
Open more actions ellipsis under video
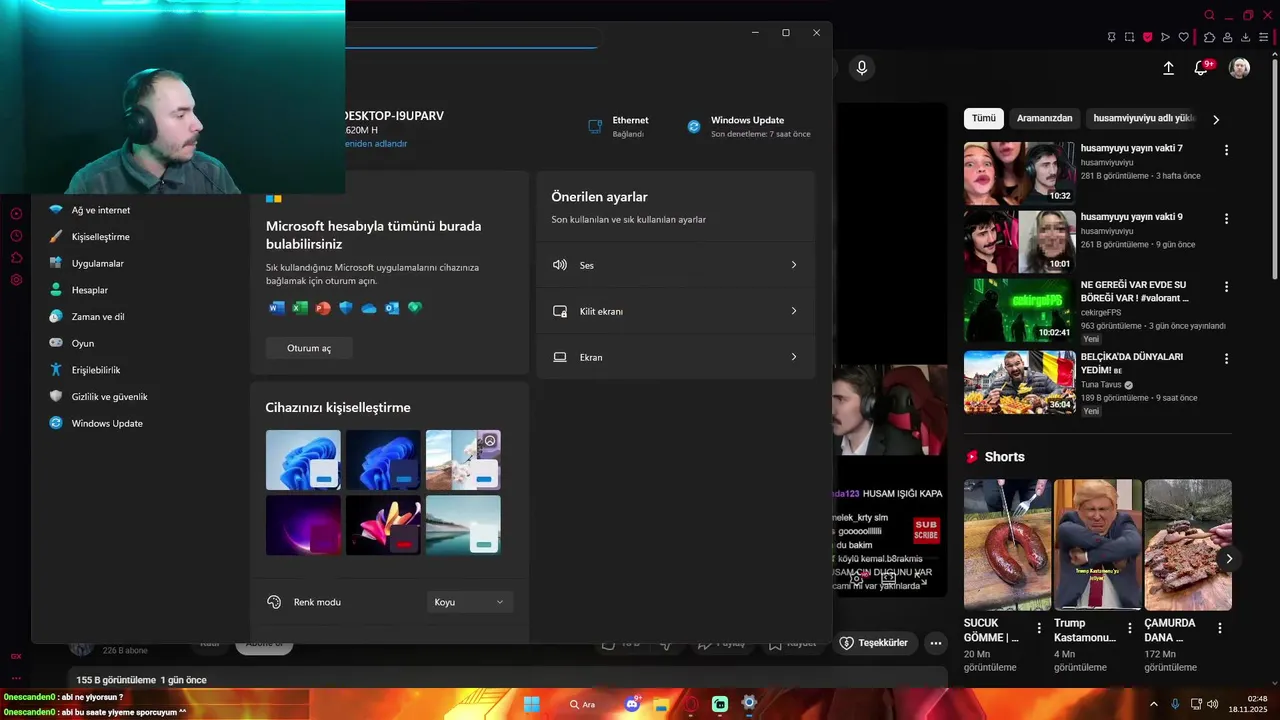[935, 643]
